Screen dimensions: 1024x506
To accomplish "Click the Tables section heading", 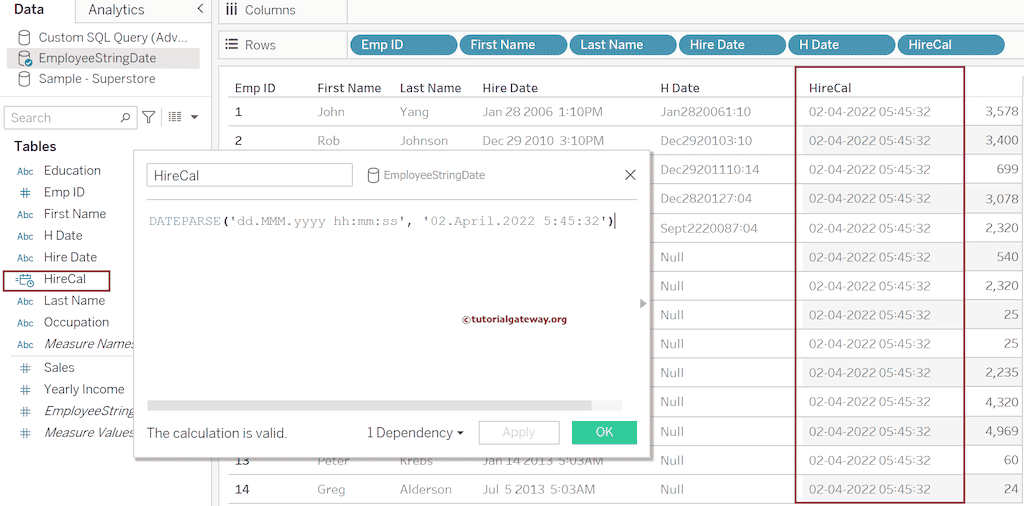I will pos(35,147).
